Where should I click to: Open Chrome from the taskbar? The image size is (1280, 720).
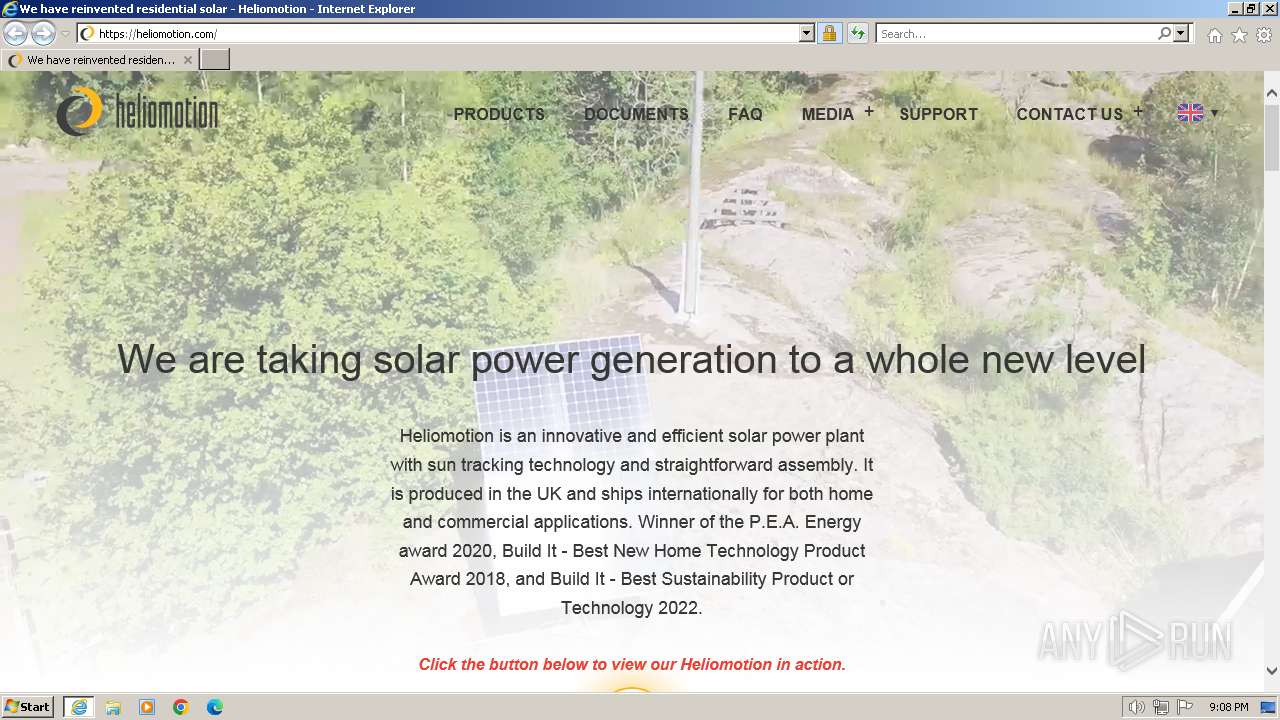tap(181, 707)
